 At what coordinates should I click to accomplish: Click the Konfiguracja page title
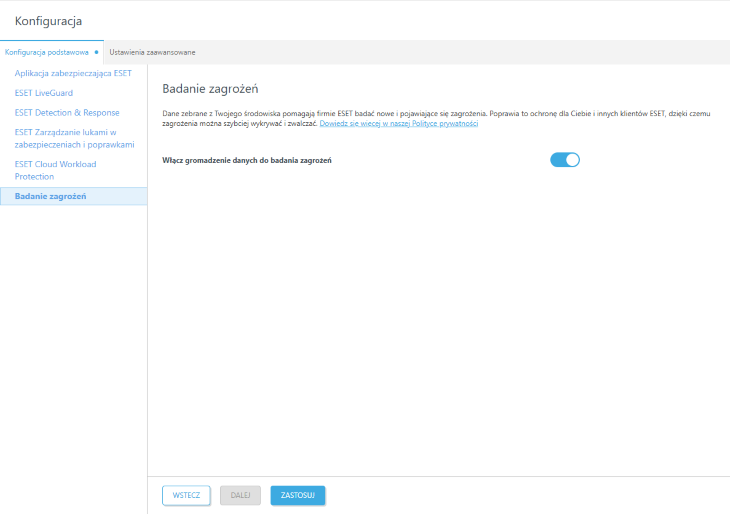tap(48, 21)
